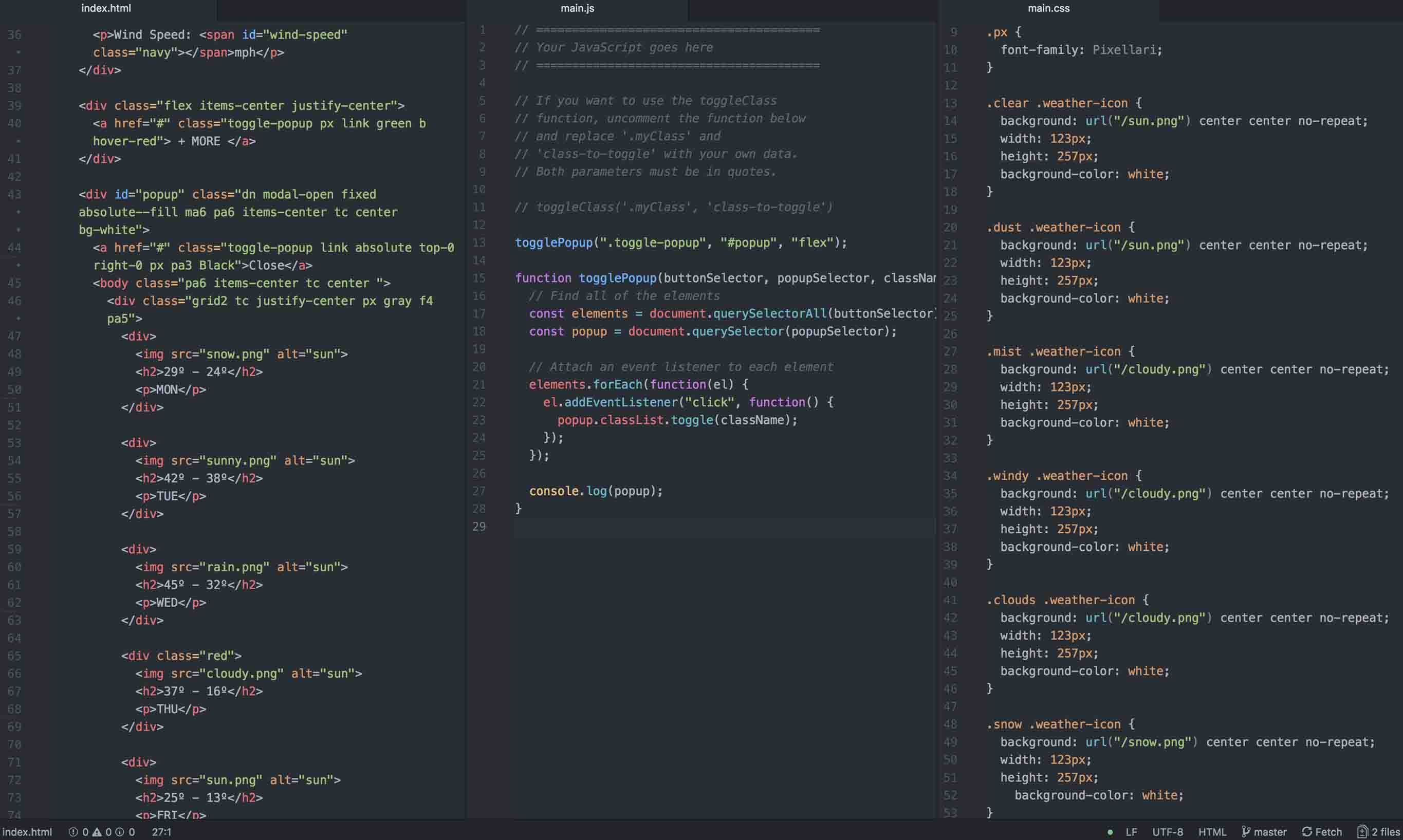Open the LF line ending selector
This screenshot has width=1403, height=840.
(x=1131, y=832)
